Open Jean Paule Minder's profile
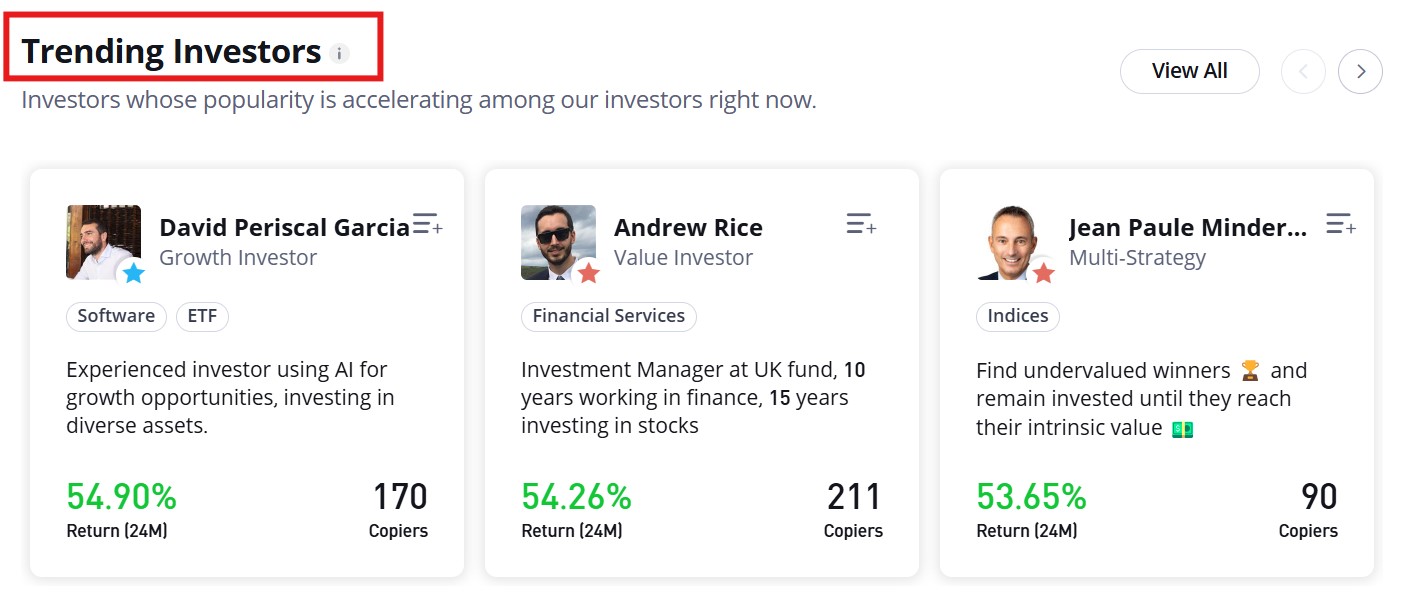This screenshot has height=597, width=1411. click(1187, 227)
